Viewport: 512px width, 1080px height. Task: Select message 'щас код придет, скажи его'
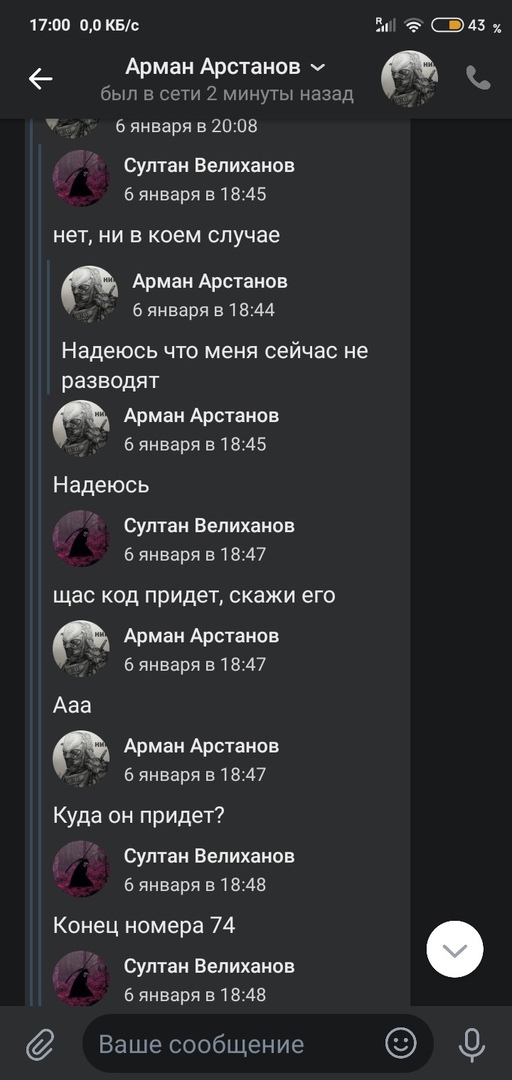(194, 594)
